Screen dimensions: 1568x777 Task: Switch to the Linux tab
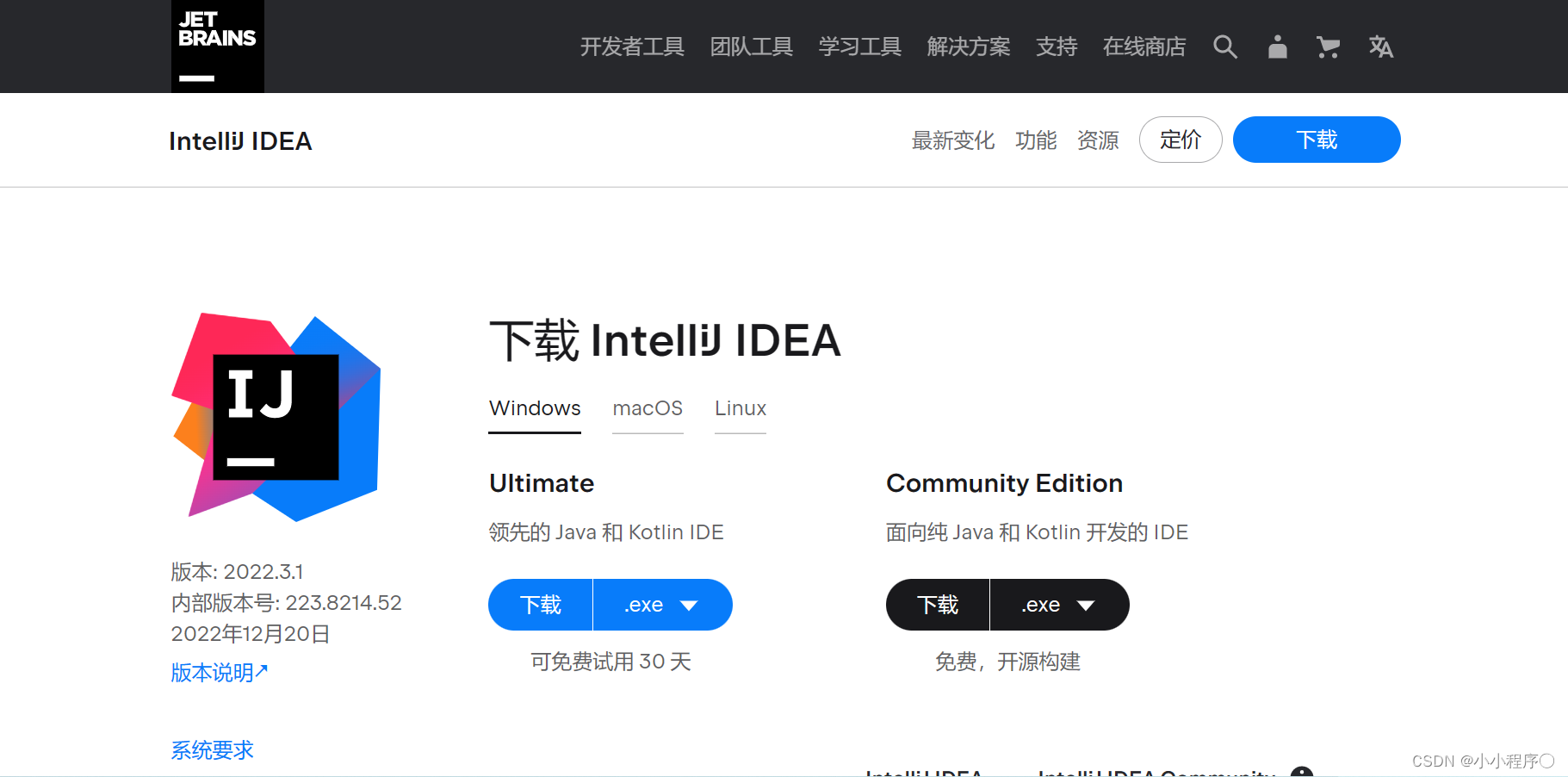(x=740, y=408)
